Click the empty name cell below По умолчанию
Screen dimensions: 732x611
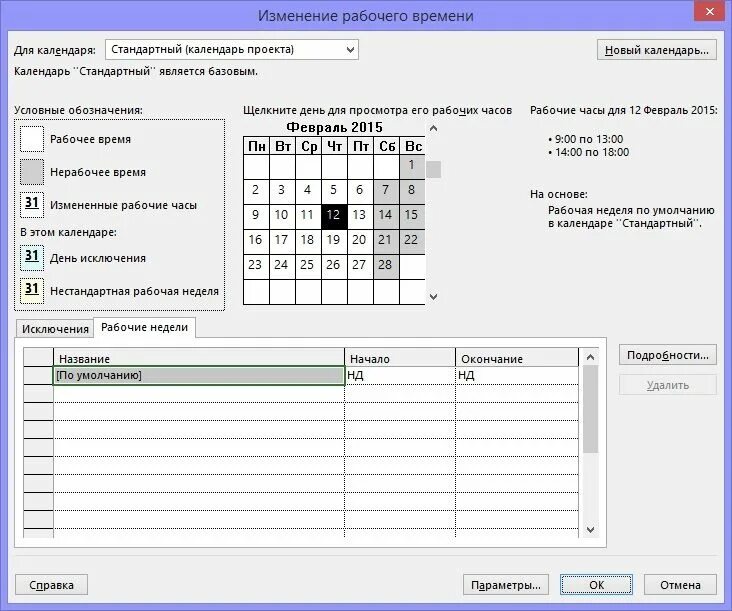(199, 393)
